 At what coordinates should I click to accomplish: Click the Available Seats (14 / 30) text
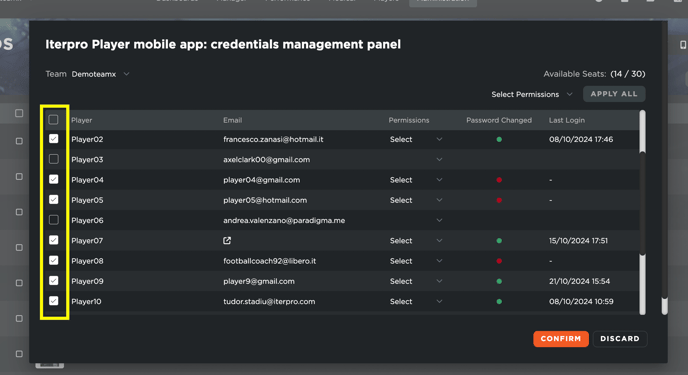tap(594, 74)
